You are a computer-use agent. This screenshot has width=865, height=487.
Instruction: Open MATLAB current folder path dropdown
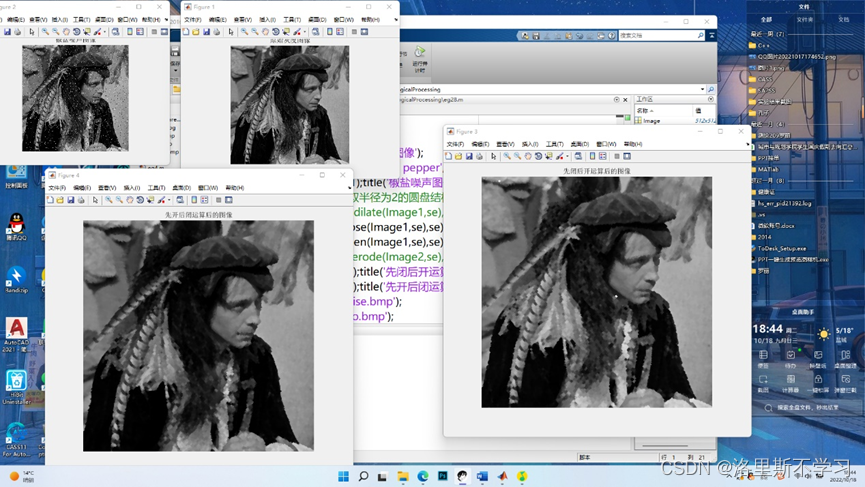(x=702, y=89)
